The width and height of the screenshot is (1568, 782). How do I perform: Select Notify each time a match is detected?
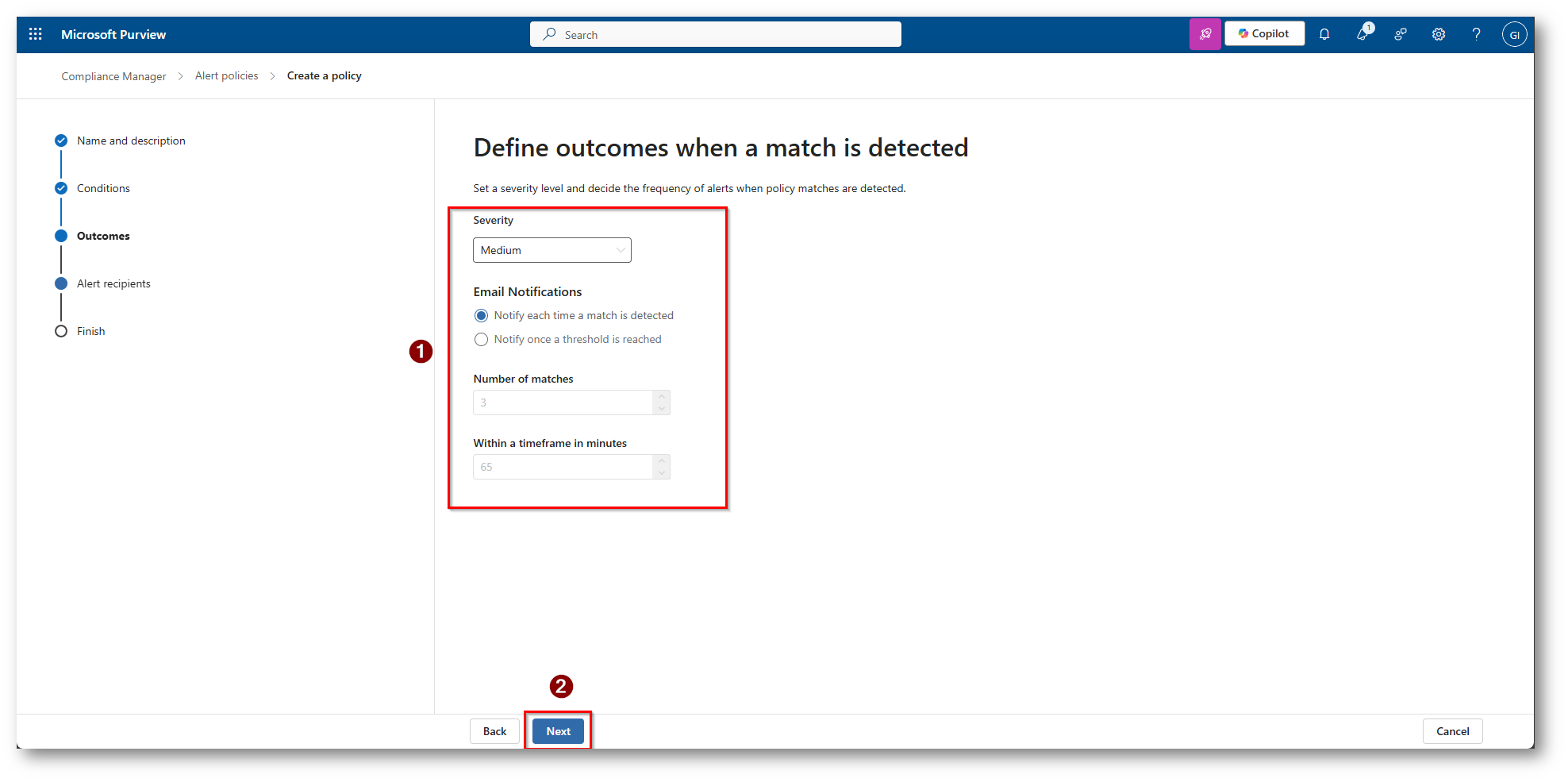481,315
